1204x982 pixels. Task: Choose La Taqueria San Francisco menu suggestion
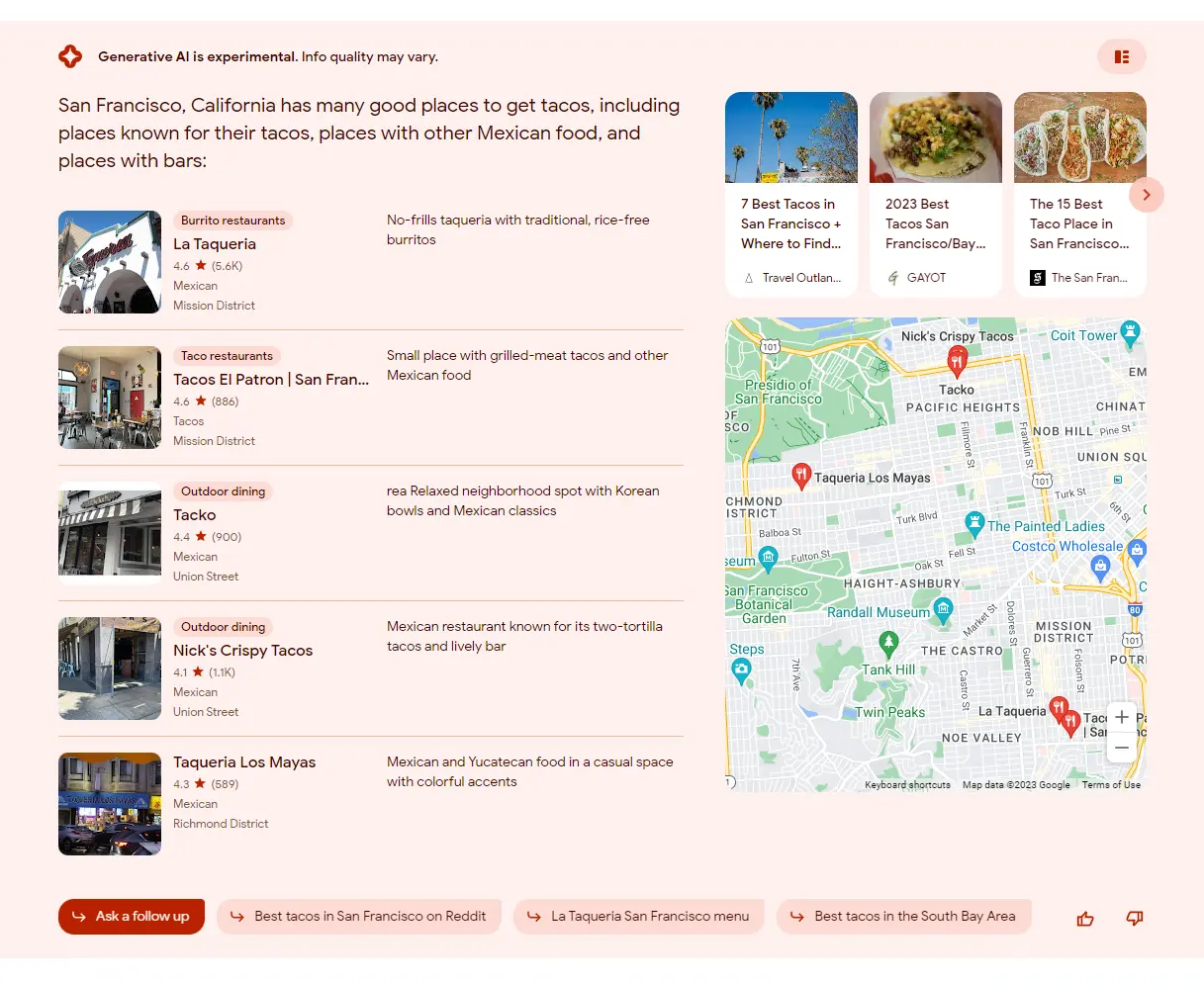point(638,917)
